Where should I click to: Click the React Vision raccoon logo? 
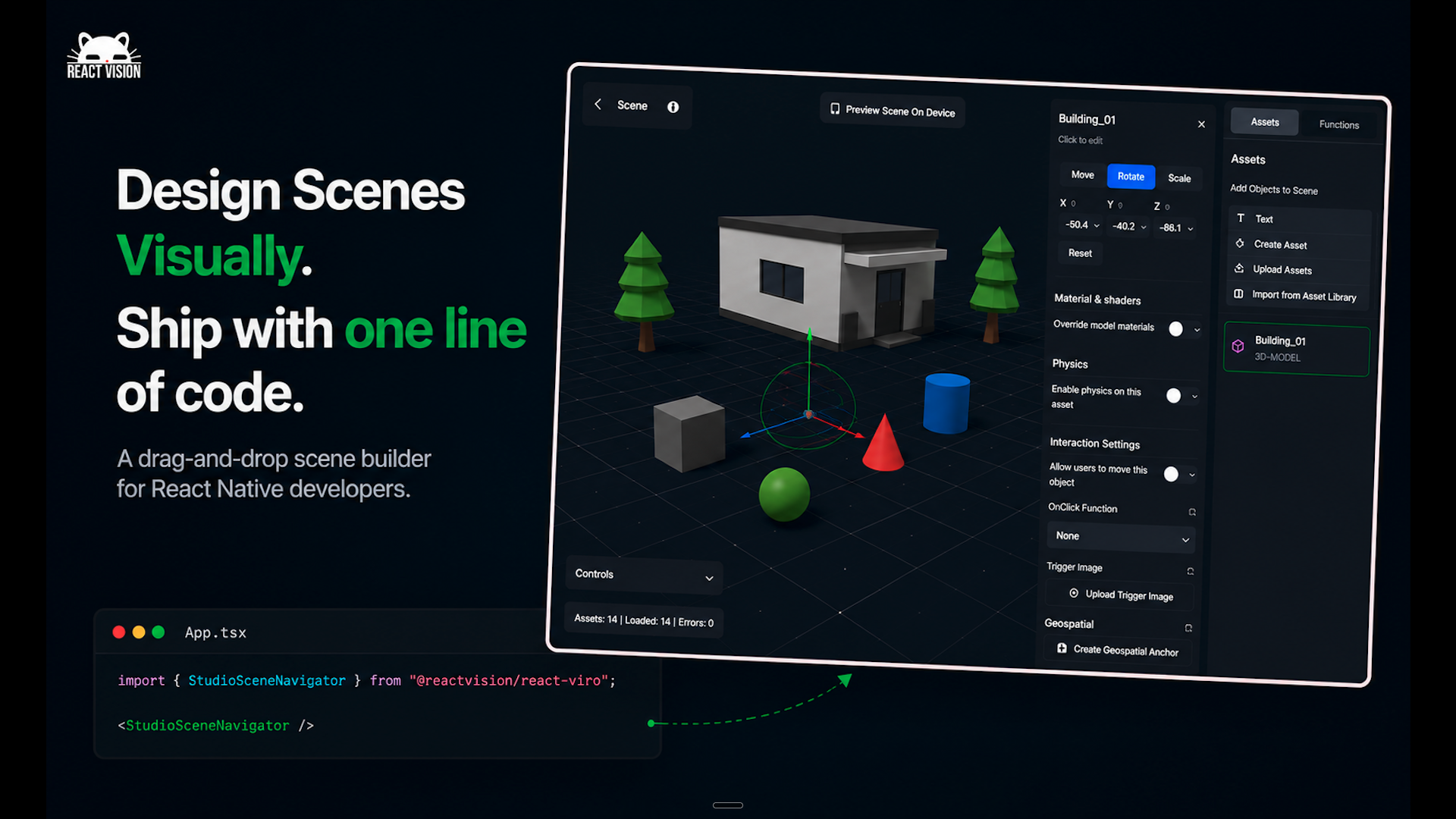[104, 55]
